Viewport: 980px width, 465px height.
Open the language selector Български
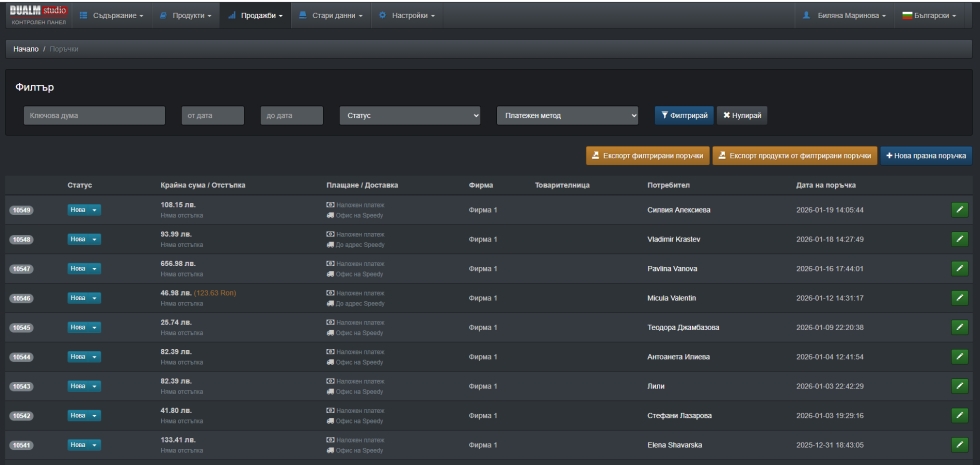pos(929,15)
